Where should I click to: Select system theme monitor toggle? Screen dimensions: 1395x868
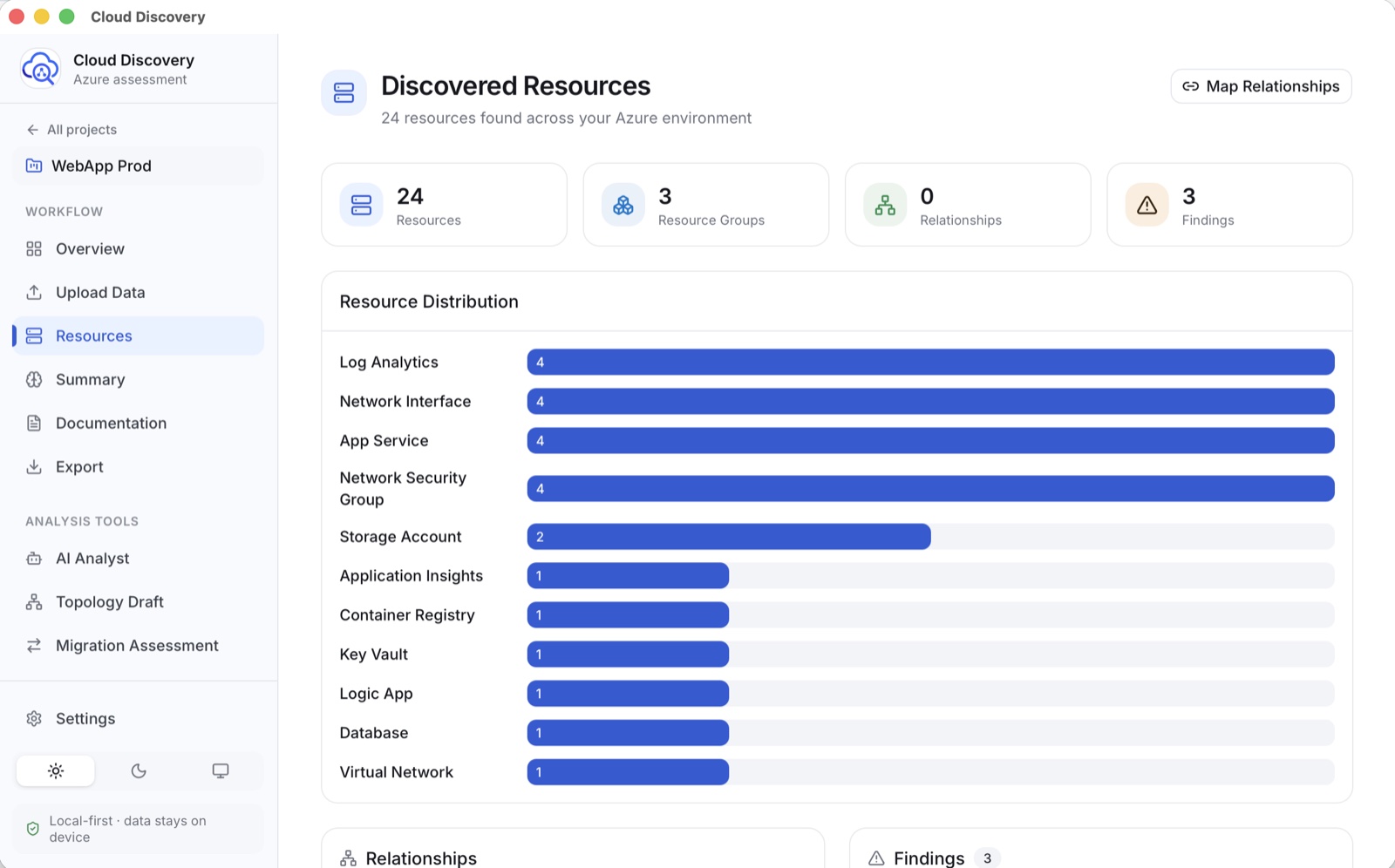tap(221, 771)
